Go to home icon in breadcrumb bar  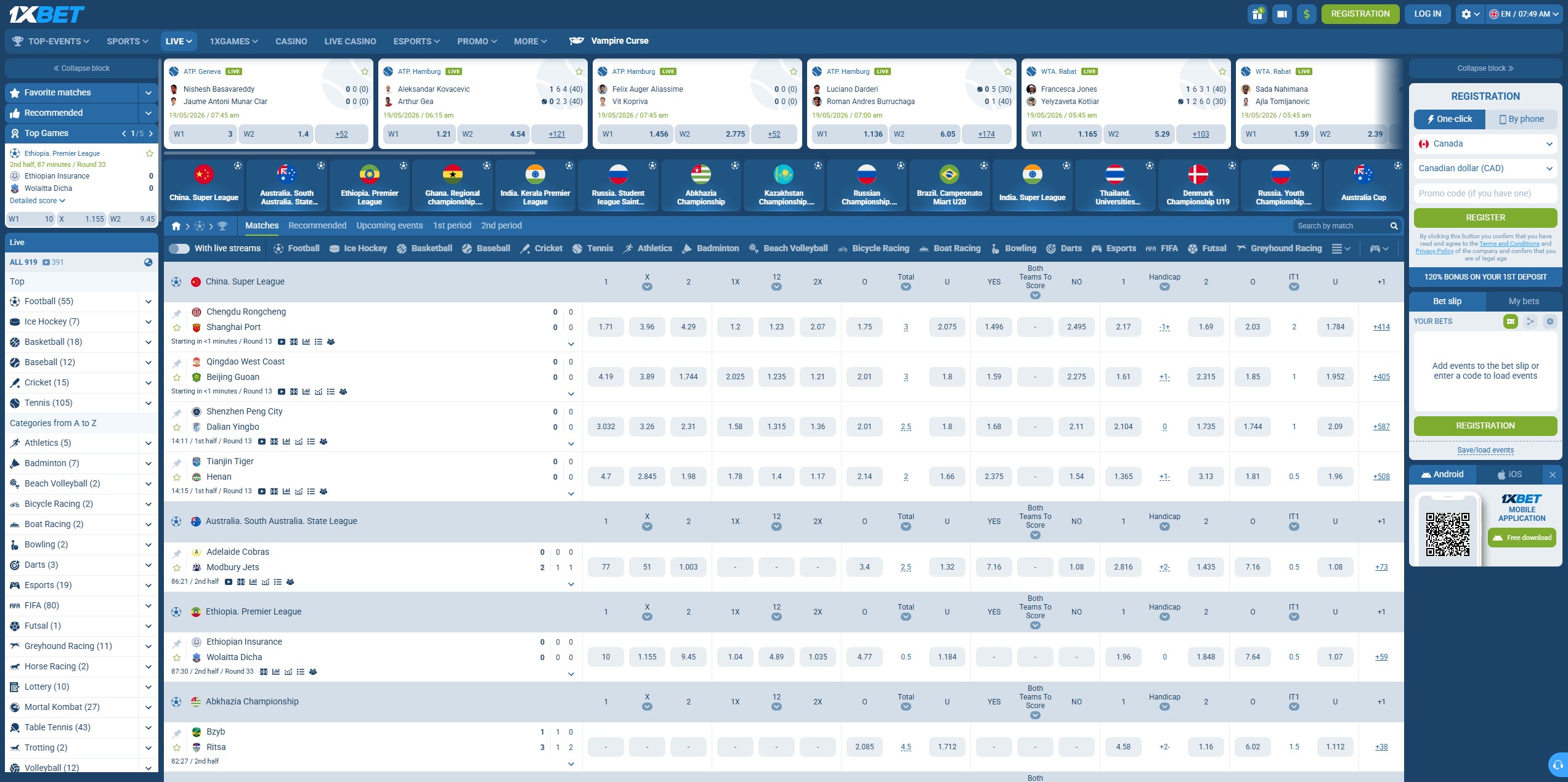[x=176, y=226]
